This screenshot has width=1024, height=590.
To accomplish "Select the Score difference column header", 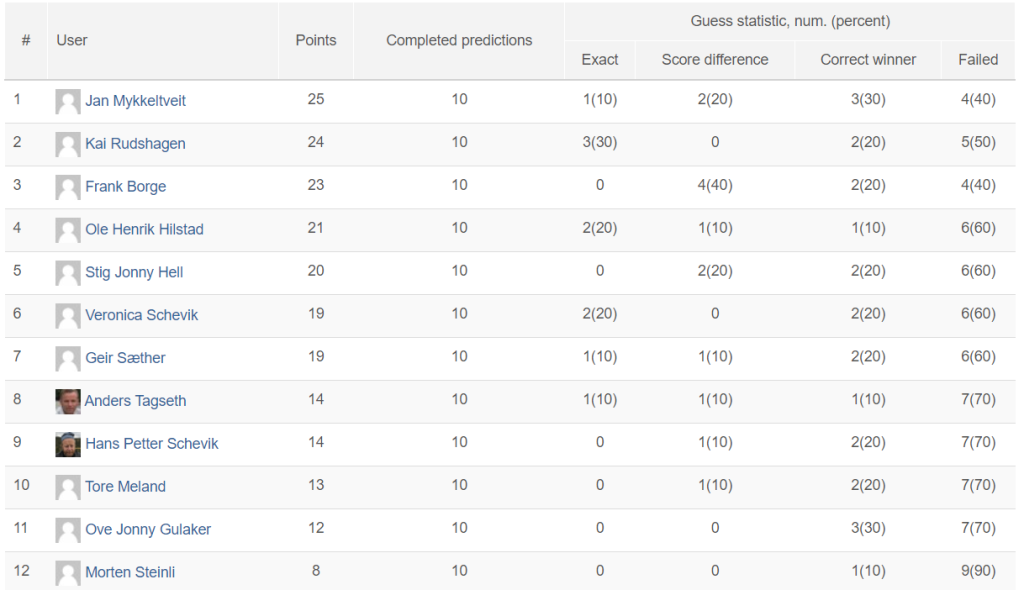I will tap(714, 59).
